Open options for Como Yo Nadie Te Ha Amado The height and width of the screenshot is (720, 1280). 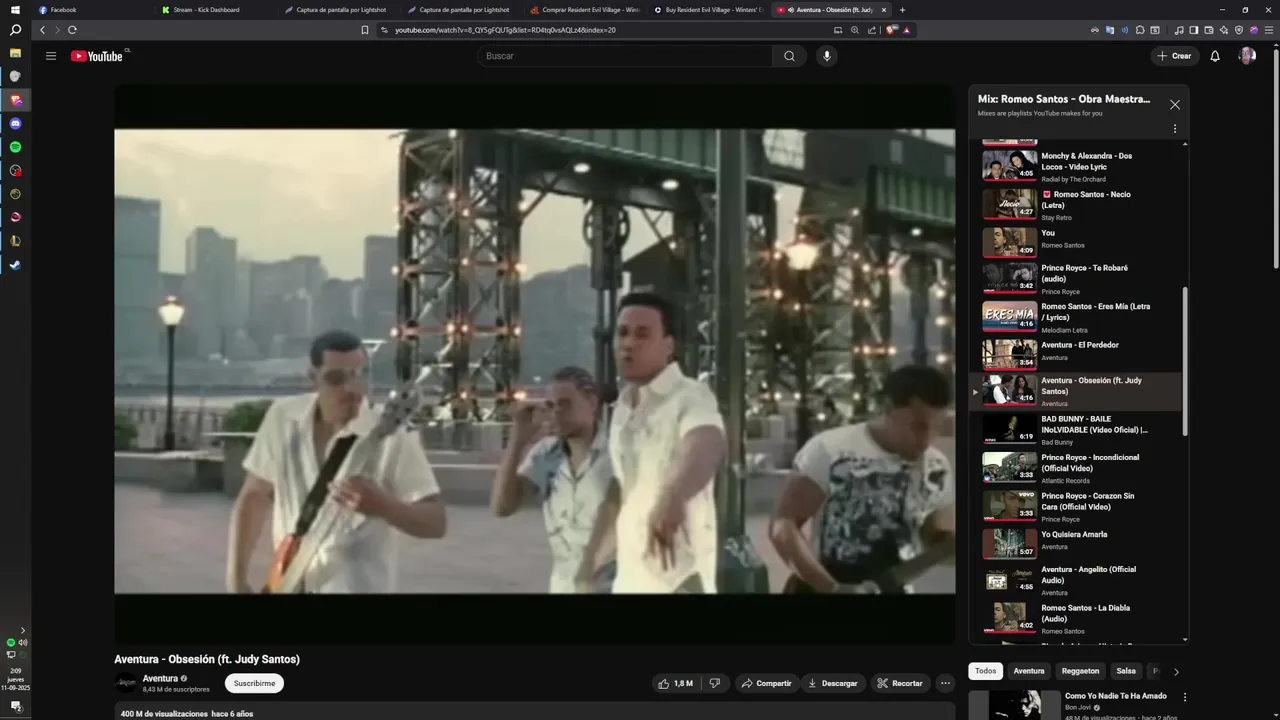1185,697
